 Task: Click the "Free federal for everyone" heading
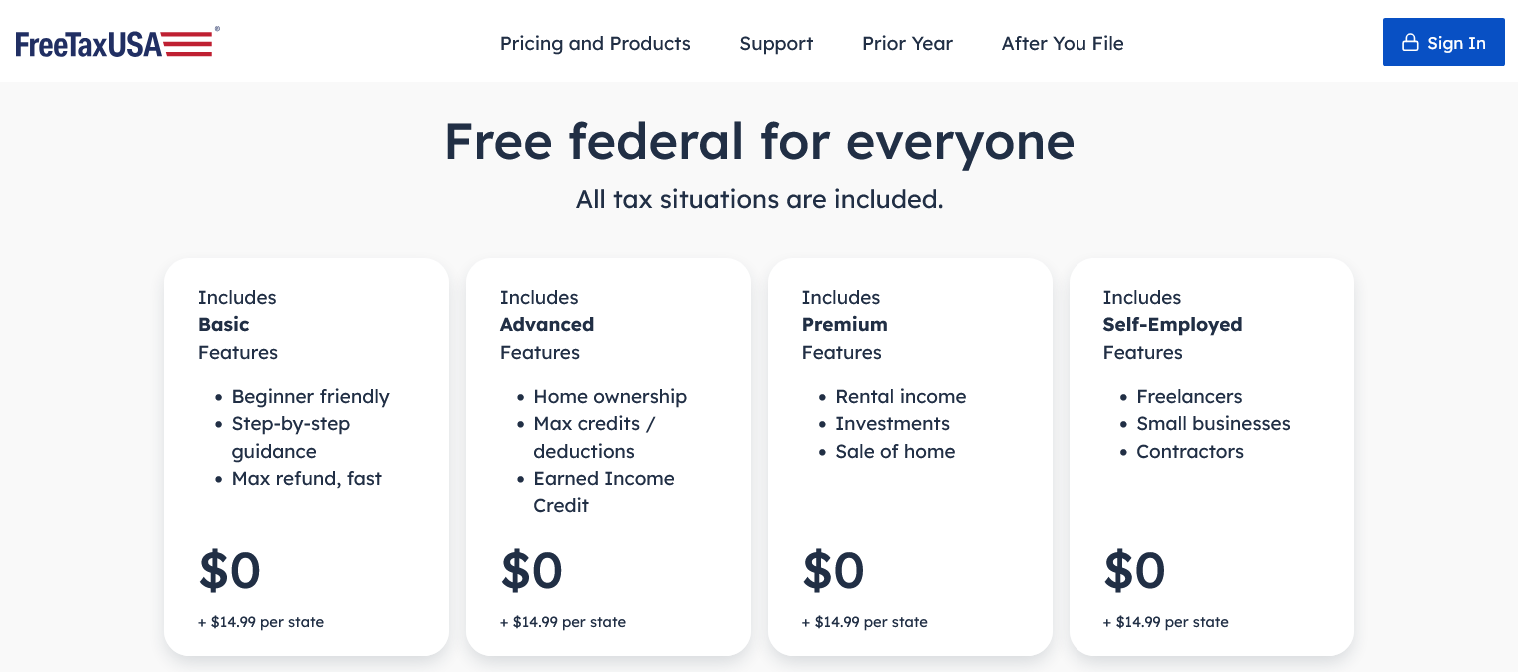pos(759,141)
